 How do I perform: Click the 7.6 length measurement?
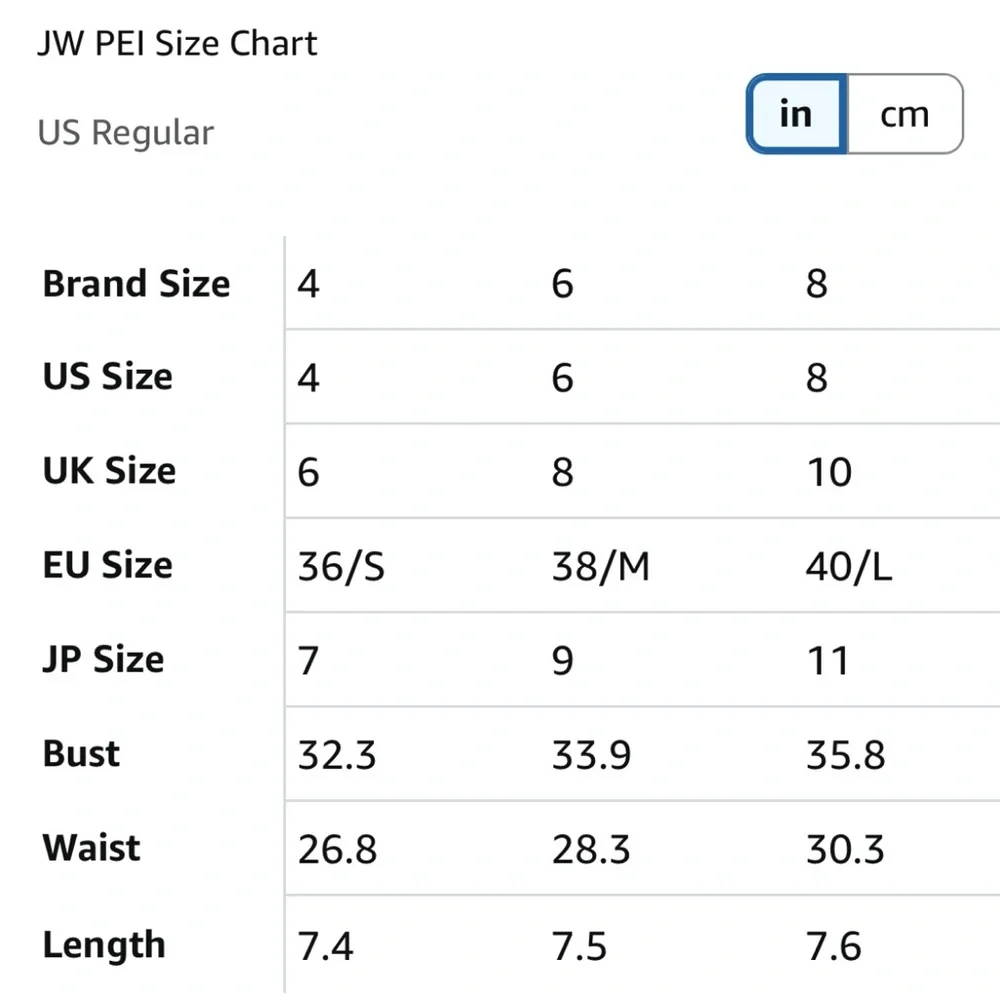coord(834,945)
